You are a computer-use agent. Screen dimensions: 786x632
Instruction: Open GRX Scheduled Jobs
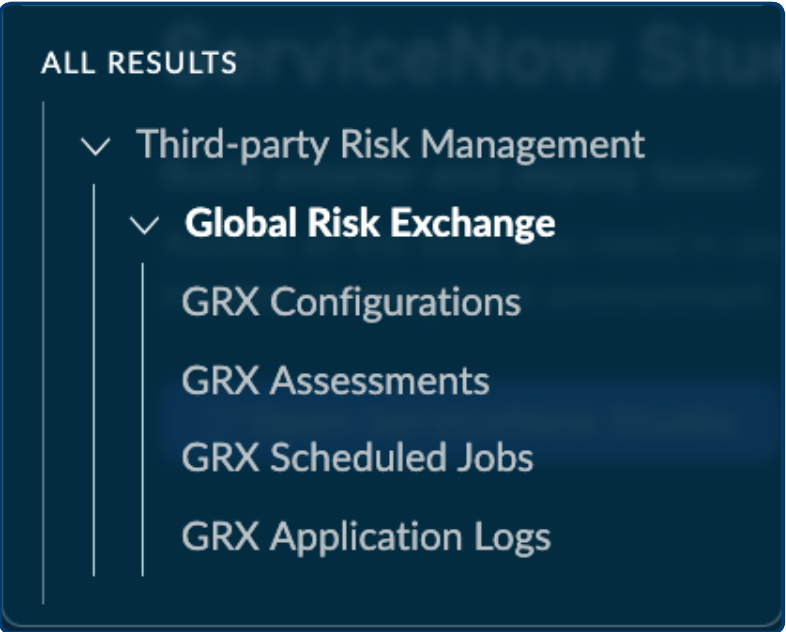tap(357, 458)
